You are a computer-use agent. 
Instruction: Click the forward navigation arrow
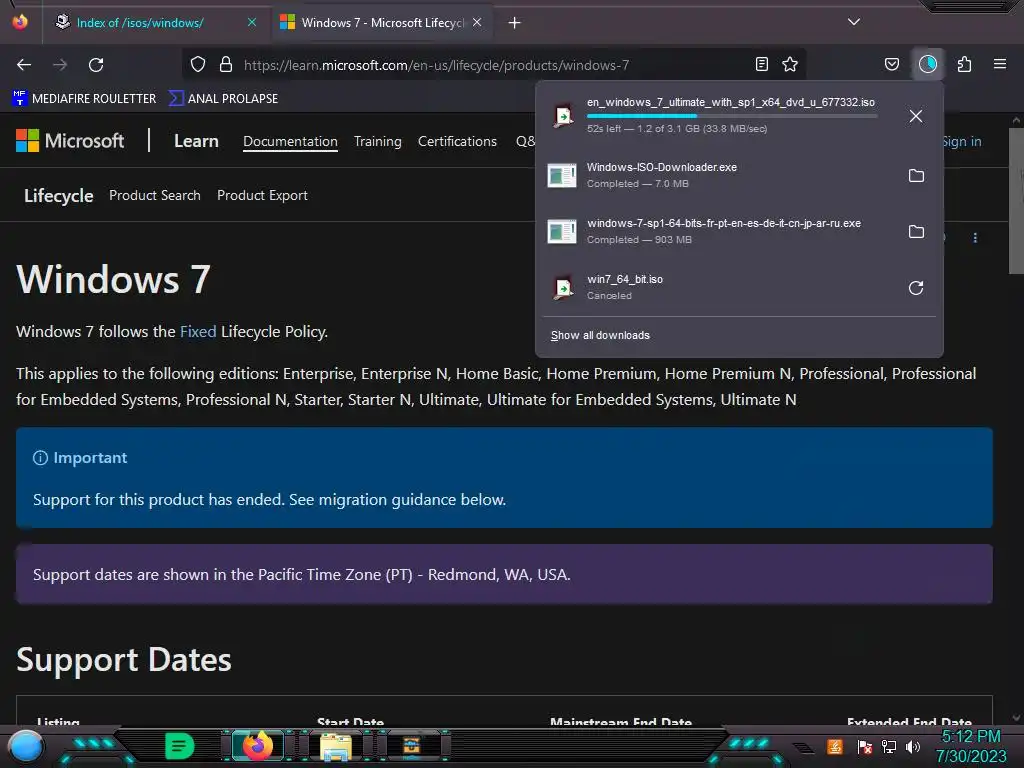[x=60, y=65]
